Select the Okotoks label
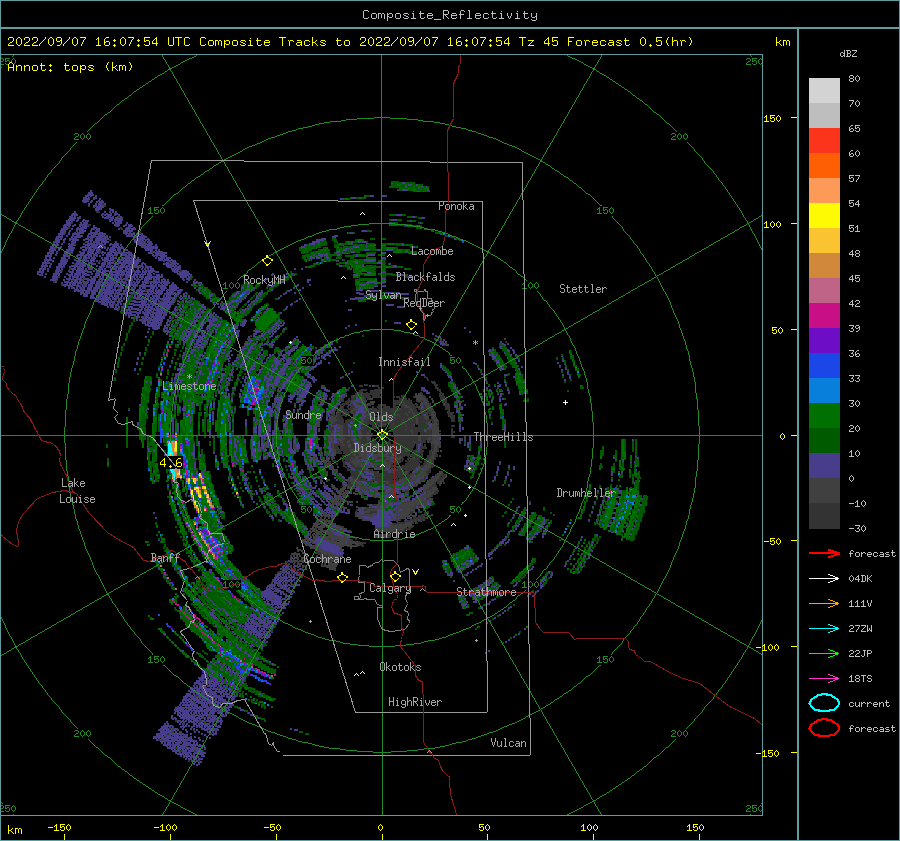Screen dimensions: 900x841 tap(400, 667)
